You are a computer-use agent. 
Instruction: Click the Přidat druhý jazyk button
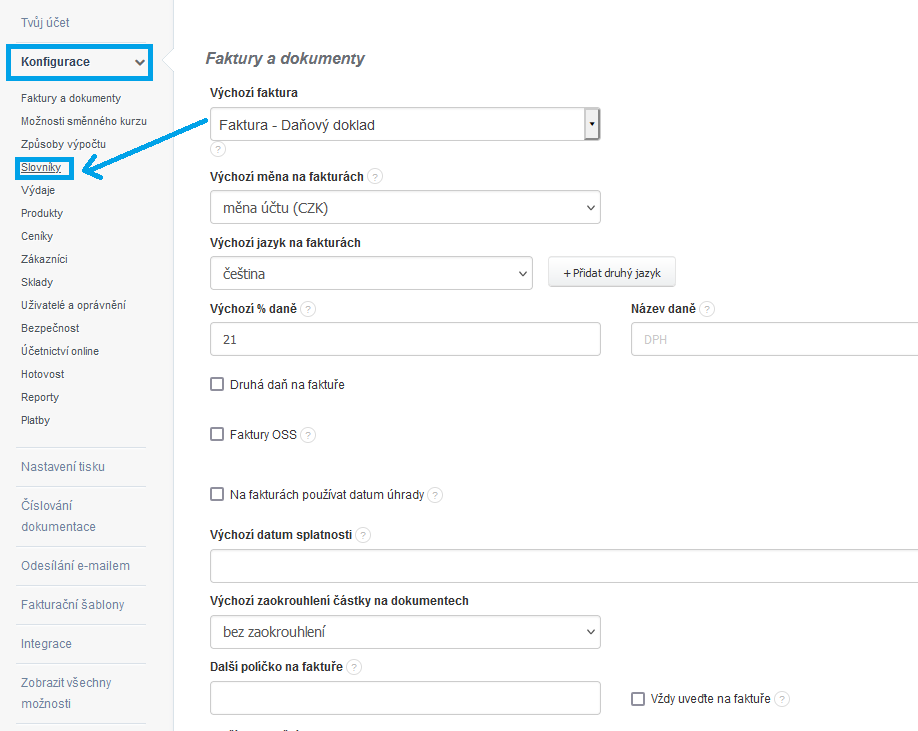coord(612,273)
